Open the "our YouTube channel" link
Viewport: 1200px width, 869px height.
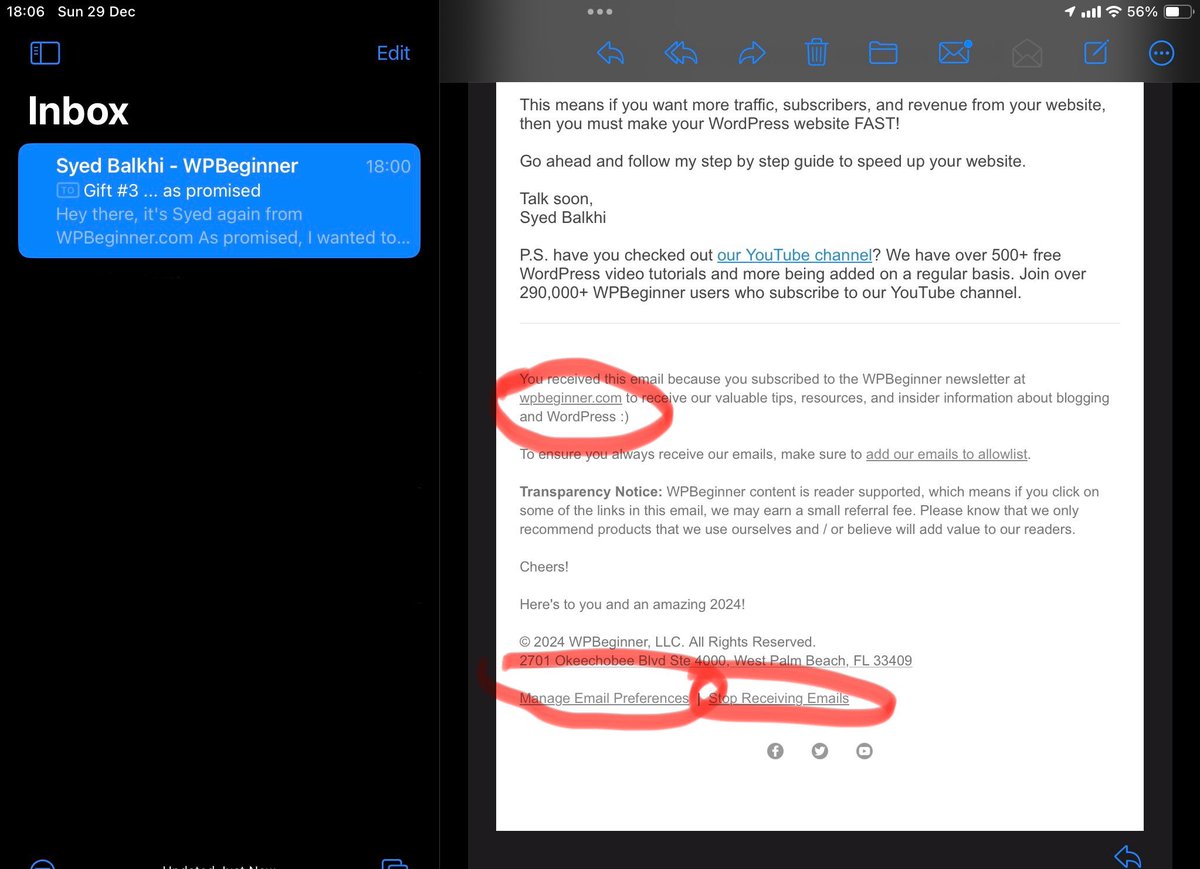point(794,255)
